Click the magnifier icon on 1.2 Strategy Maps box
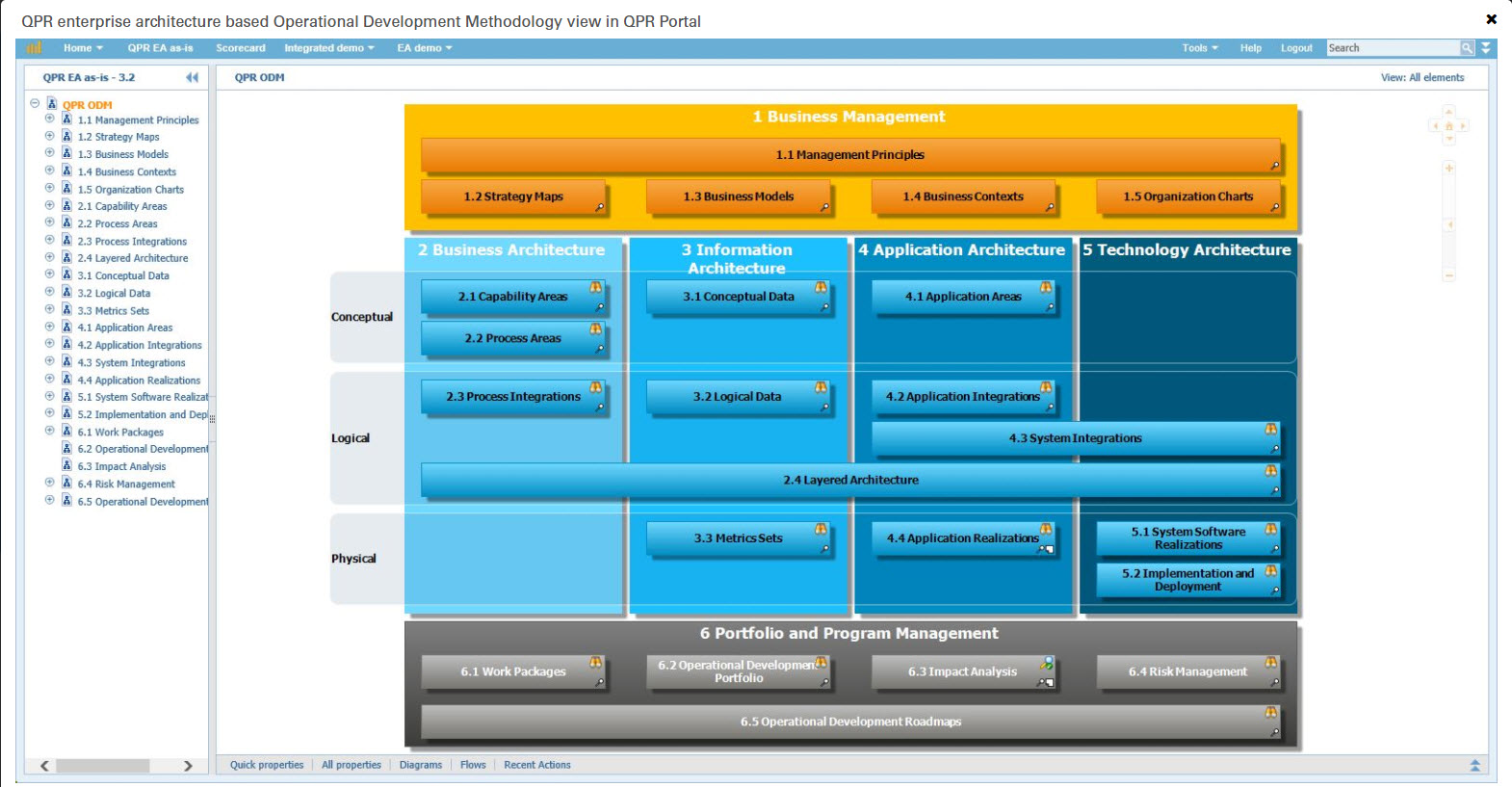Screen dimensions: 1512x787 600,207
